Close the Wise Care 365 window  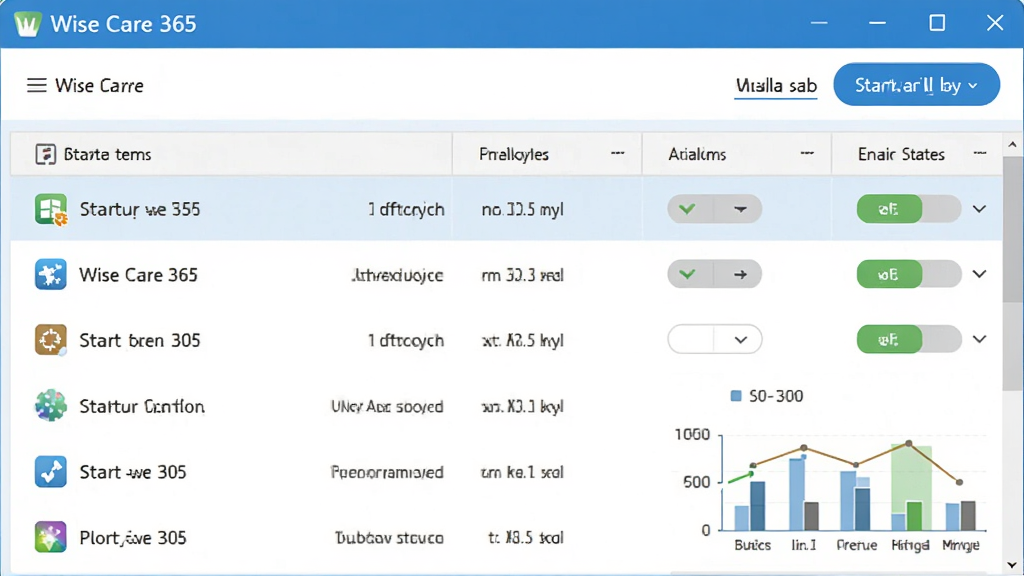click(995, 24)
